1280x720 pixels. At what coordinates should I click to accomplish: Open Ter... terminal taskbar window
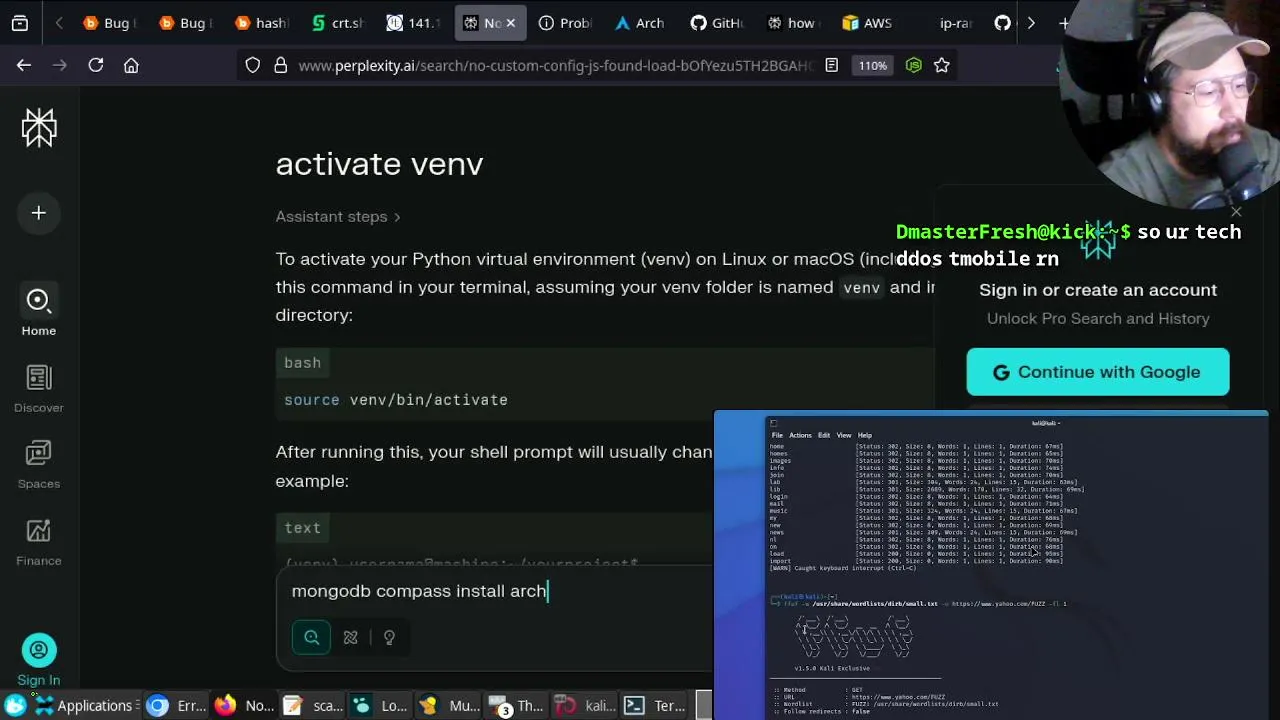654,706
